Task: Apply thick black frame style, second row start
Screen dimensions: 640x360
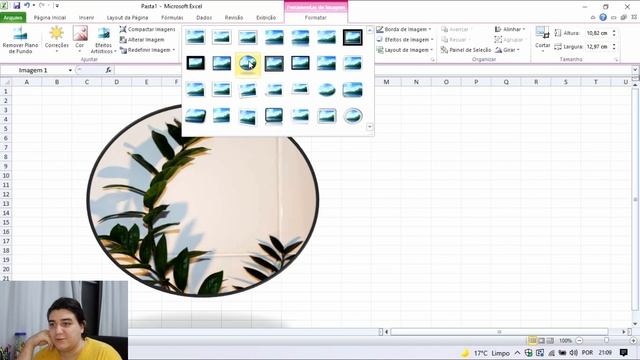Action: (x=195, y=63)
